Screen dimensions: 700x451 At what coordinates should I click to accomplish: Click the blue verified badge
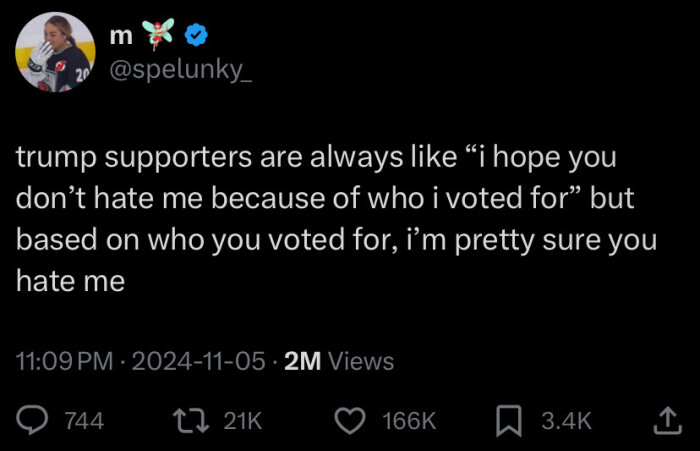(197, 36)
